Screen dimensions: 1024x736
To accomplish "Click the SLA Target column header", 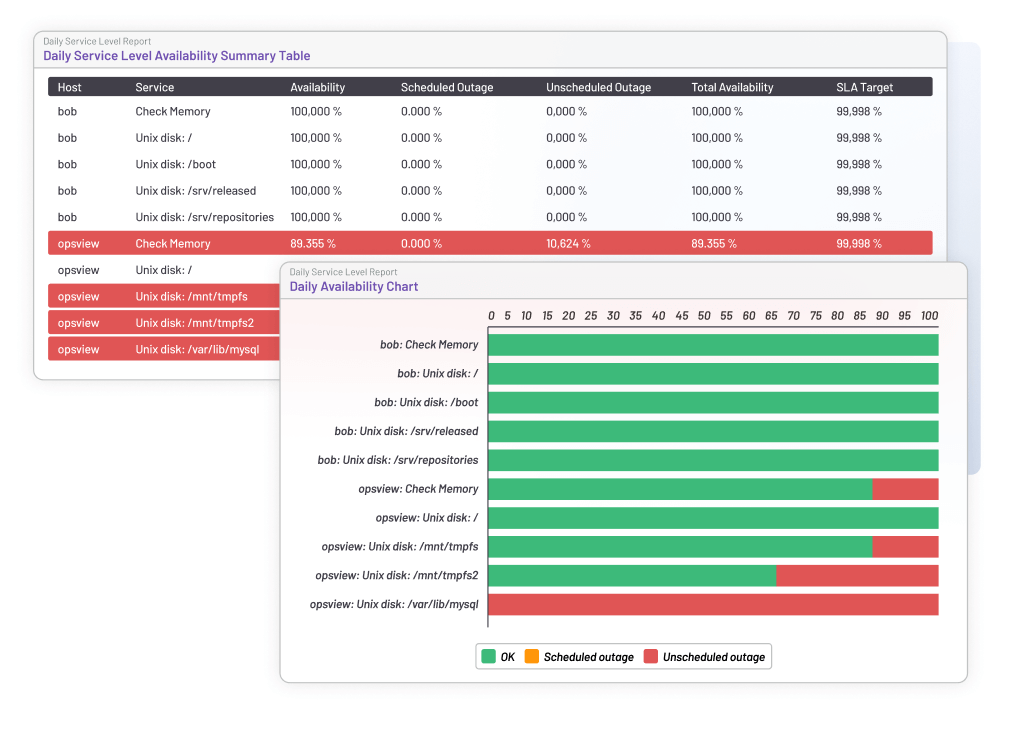I will click(865, 88).
